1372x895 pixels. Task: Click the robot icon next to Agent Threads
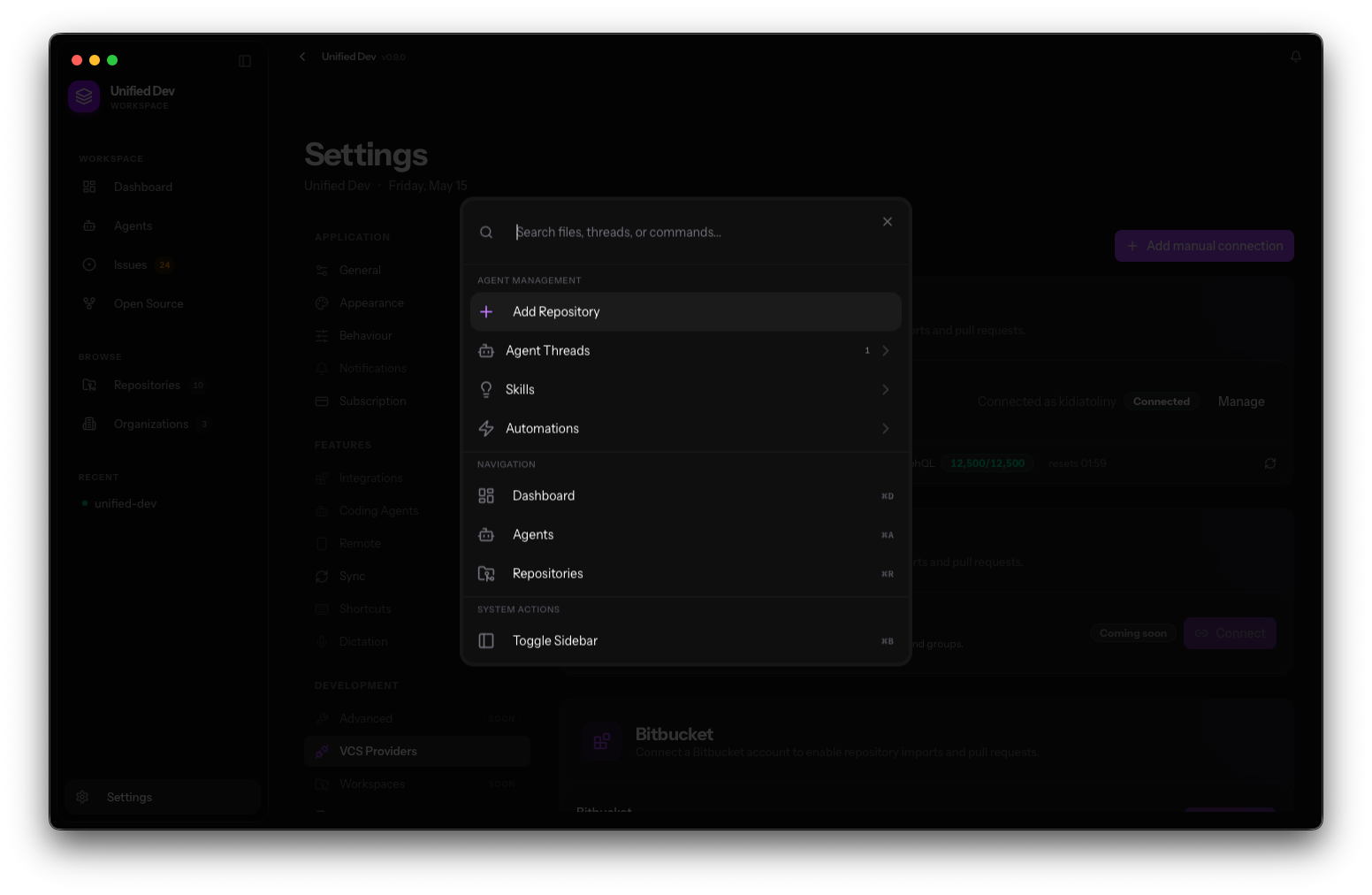click(486, 351)
